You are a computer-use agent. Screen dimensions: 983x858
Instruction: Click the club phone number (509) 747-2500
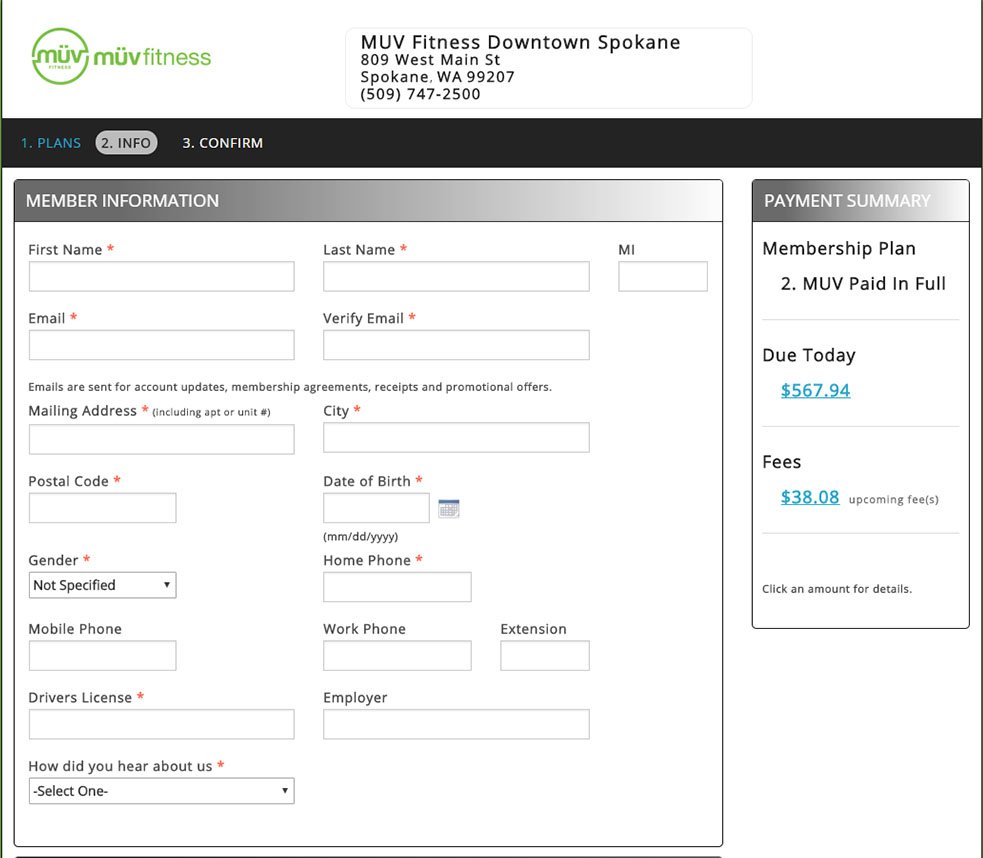(420, 94)
